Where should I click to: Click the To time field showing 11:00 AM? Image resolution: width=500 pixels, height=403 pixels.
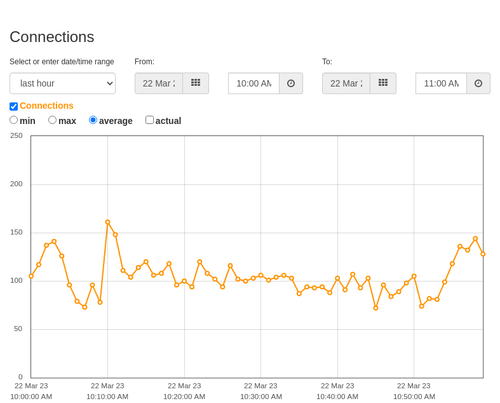tap(441, 83)
